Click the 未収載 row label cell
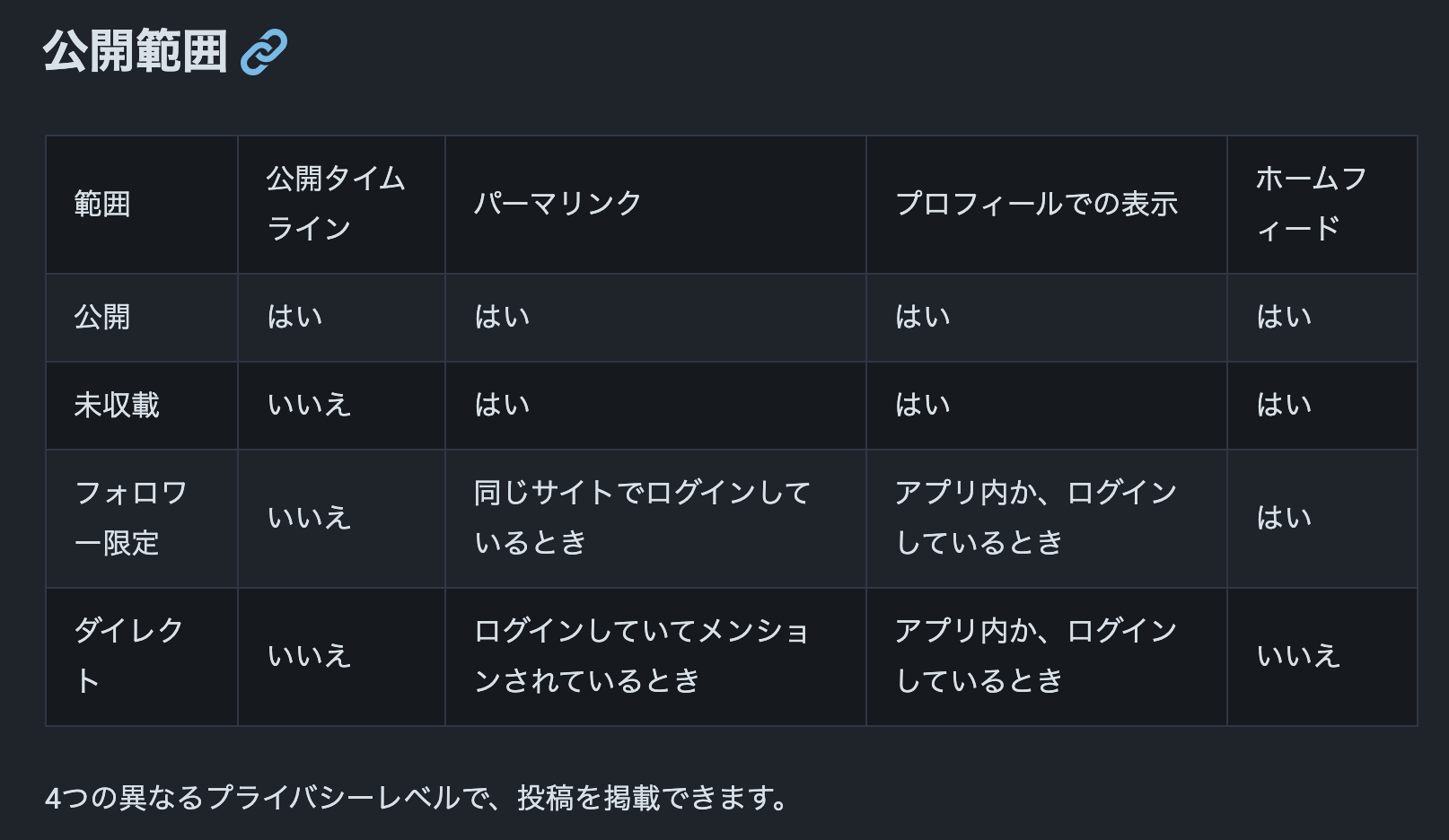 (142, 406)
